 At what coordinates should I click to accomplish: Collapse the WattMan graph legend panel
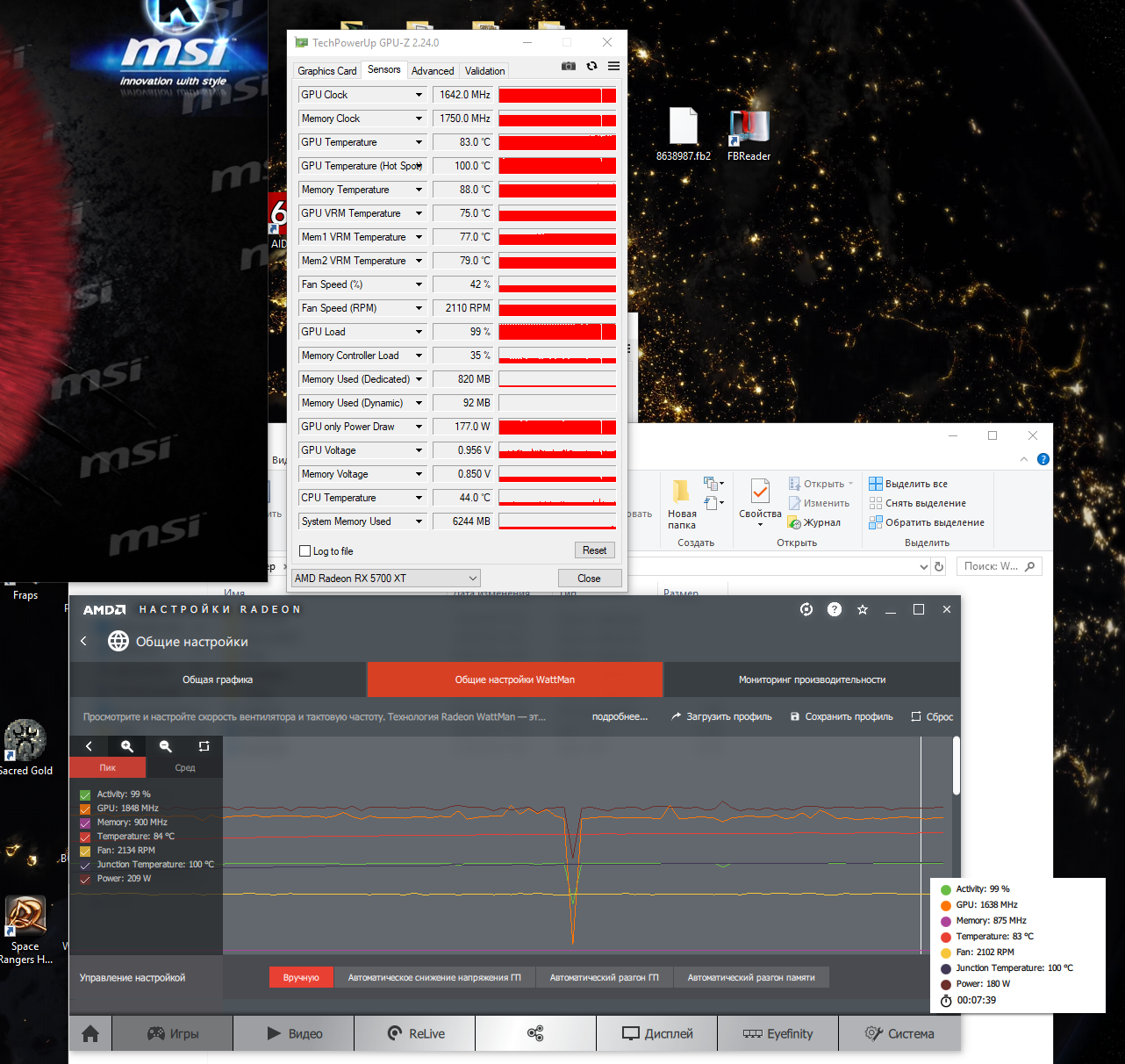point(89,746)
